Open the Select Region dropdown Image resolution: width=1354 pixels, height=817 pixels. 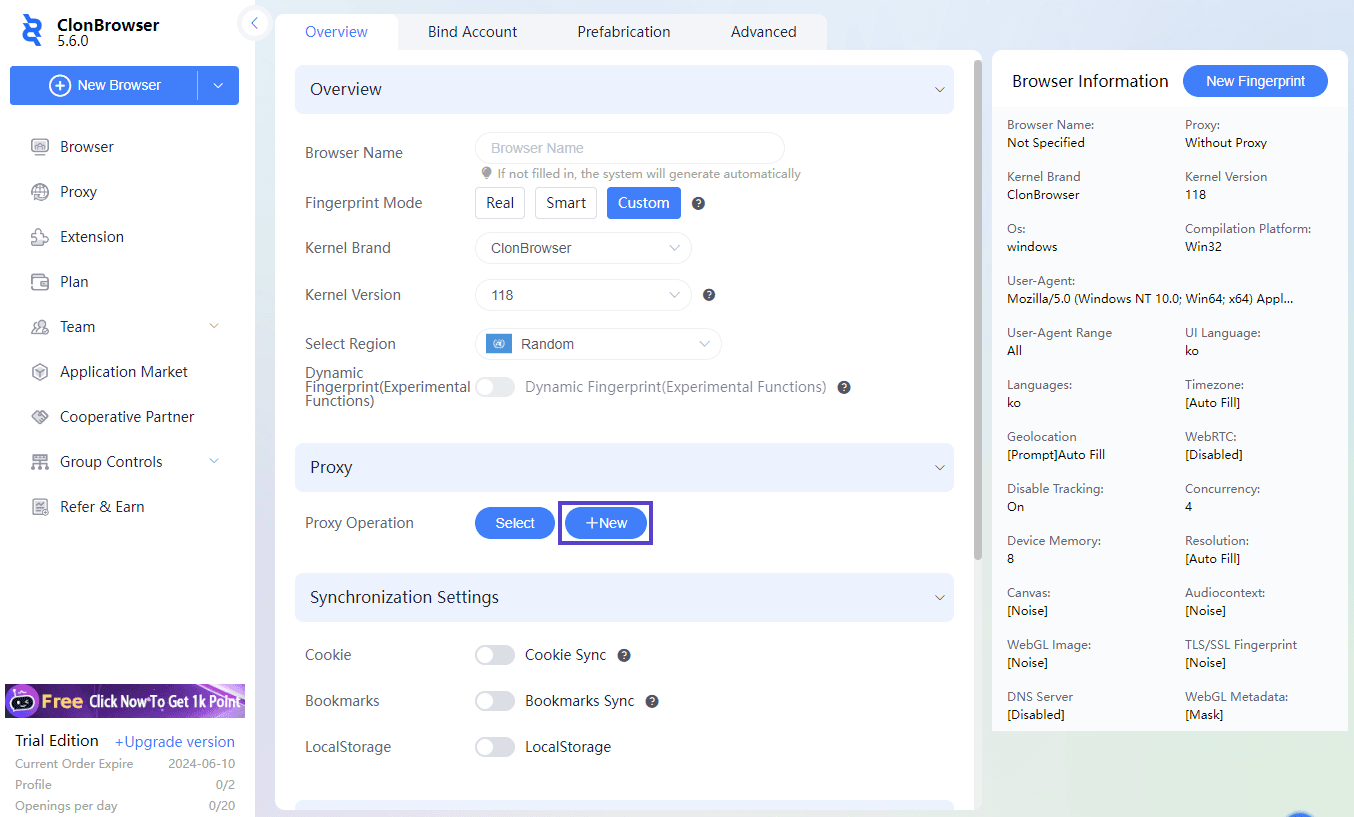pos(598,344)
